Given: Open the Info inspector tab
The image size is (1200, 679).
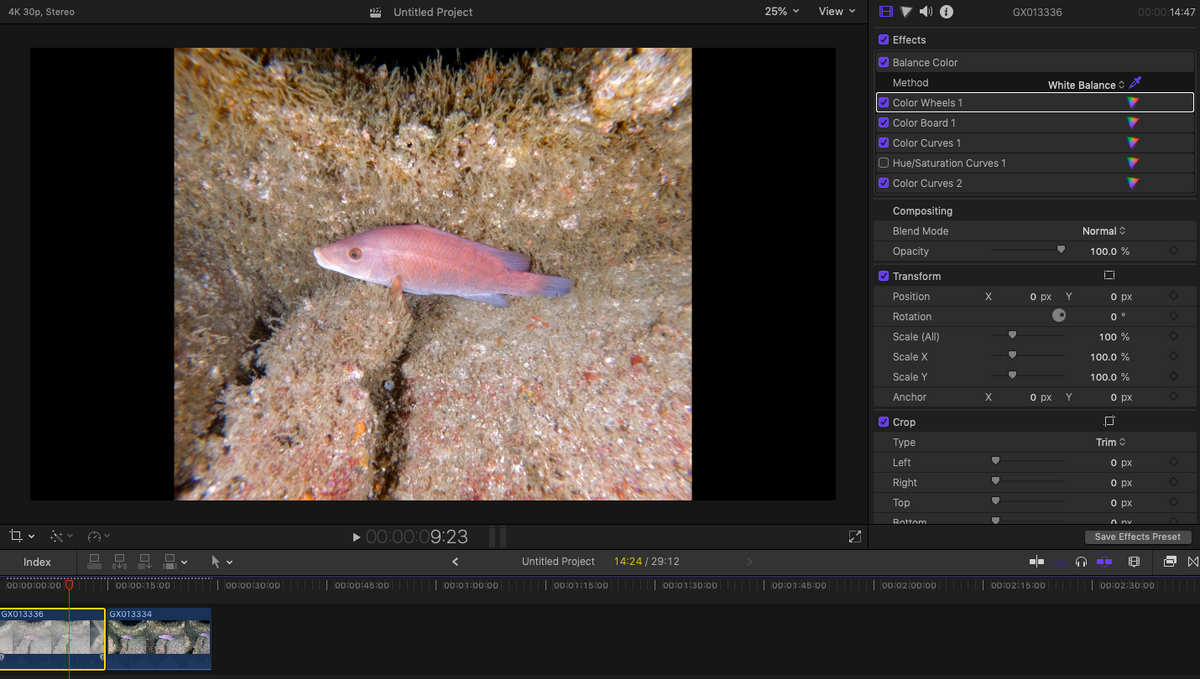Looking at the screenshot, I should coord(946,11).
